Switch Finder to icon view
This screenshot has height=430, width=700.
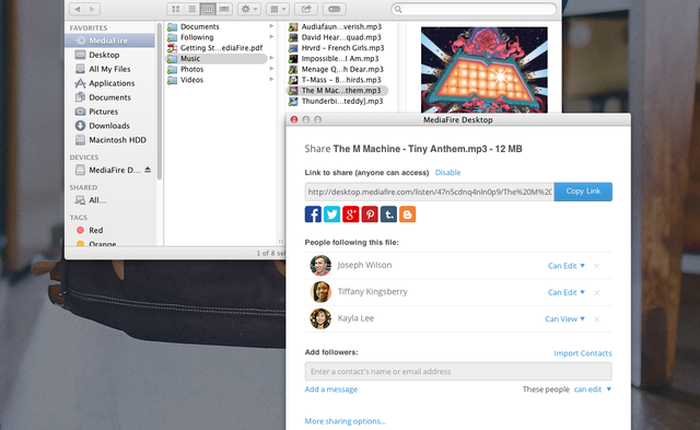(x=175, y=9)
